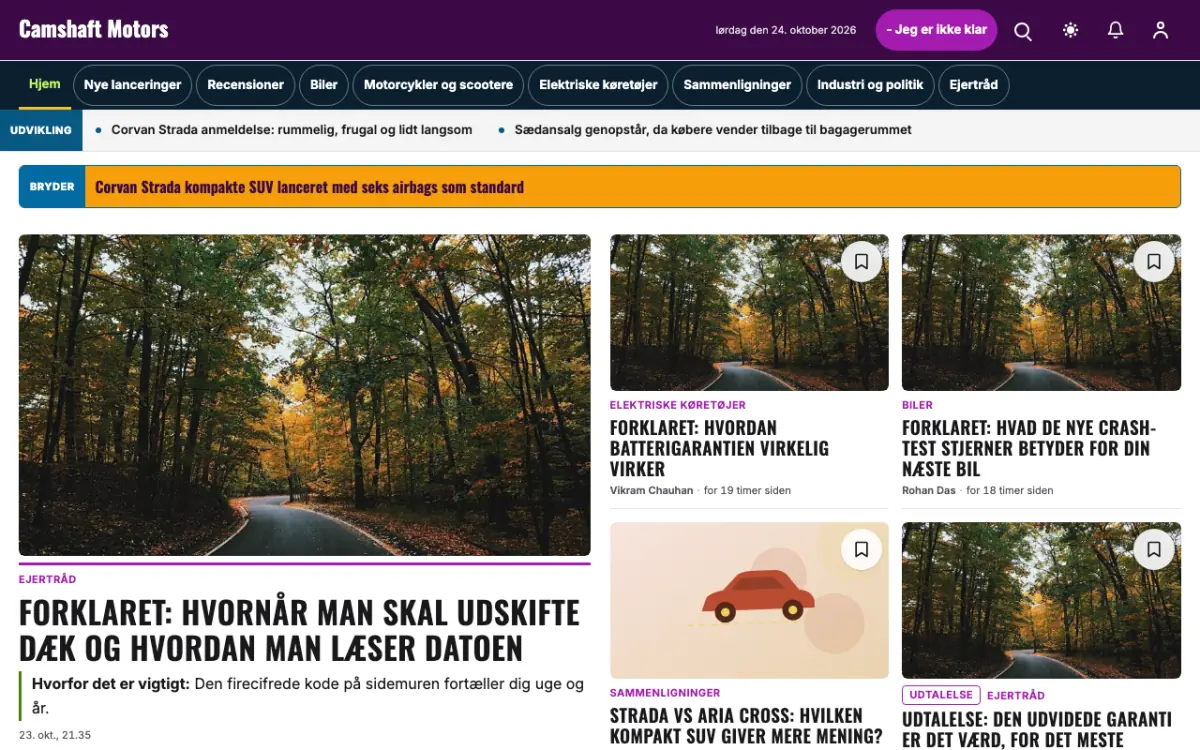
Task: Open headline about udskifte dæk
Action: (299, 630)
